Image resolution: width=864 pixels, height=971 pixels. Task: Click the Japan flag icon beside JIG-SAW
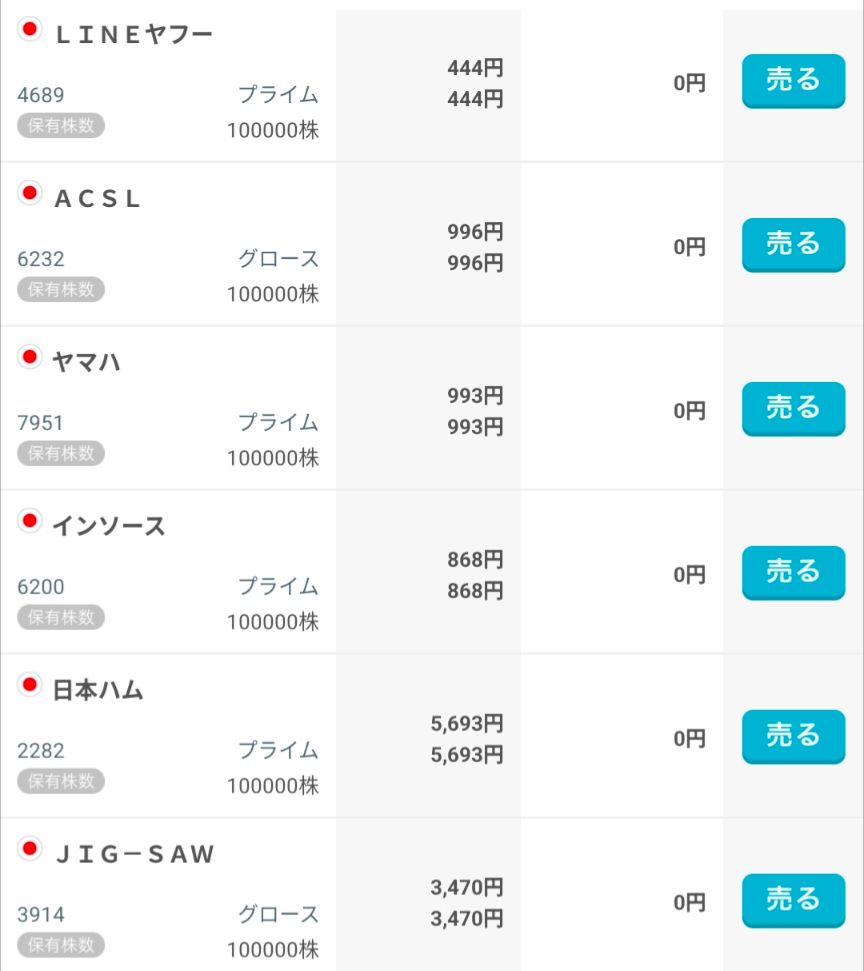click(x=30, y=850)
